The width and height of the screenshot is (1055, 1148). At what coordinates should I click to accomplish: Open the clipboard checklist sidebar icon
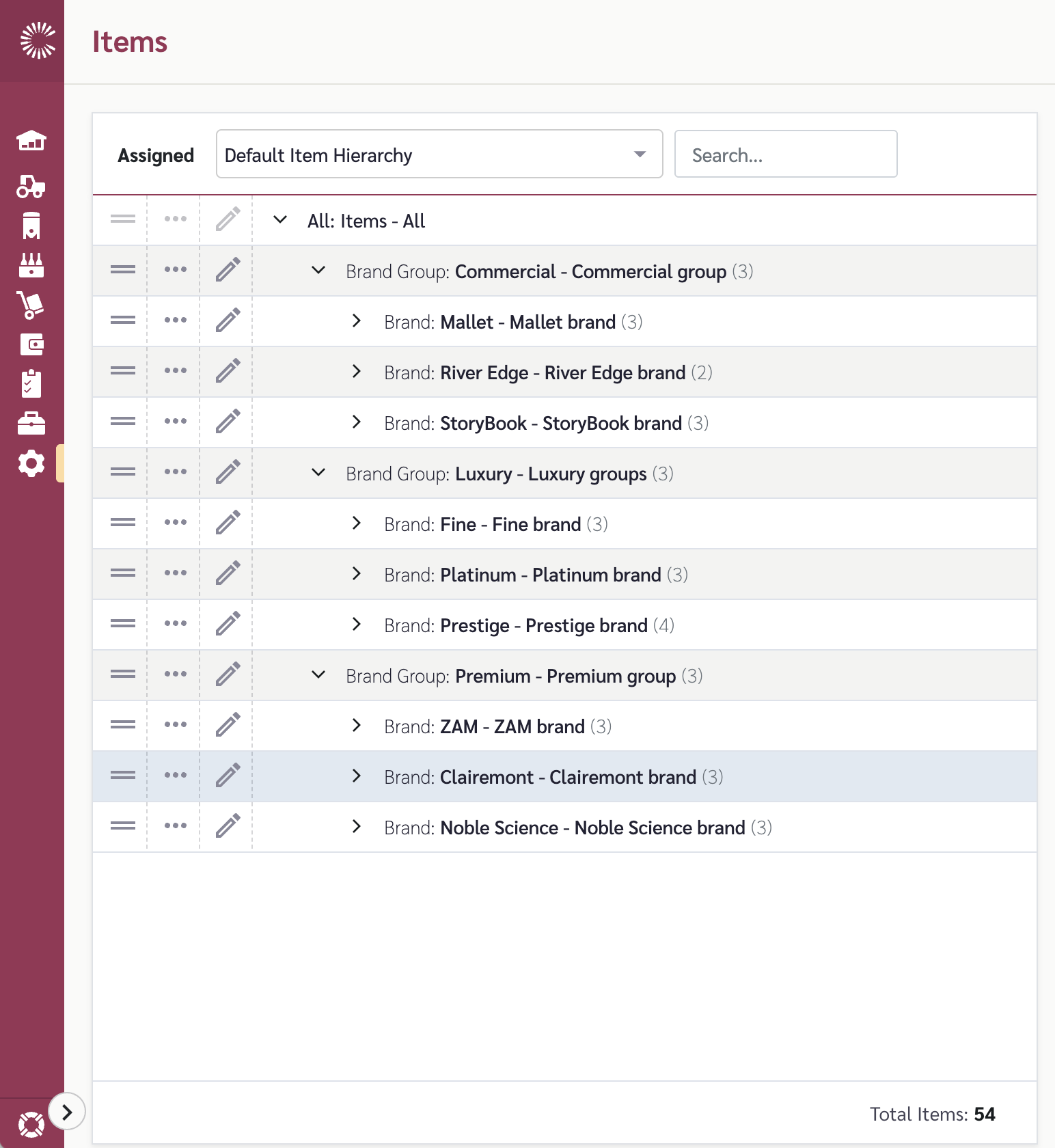coord(31,383)
